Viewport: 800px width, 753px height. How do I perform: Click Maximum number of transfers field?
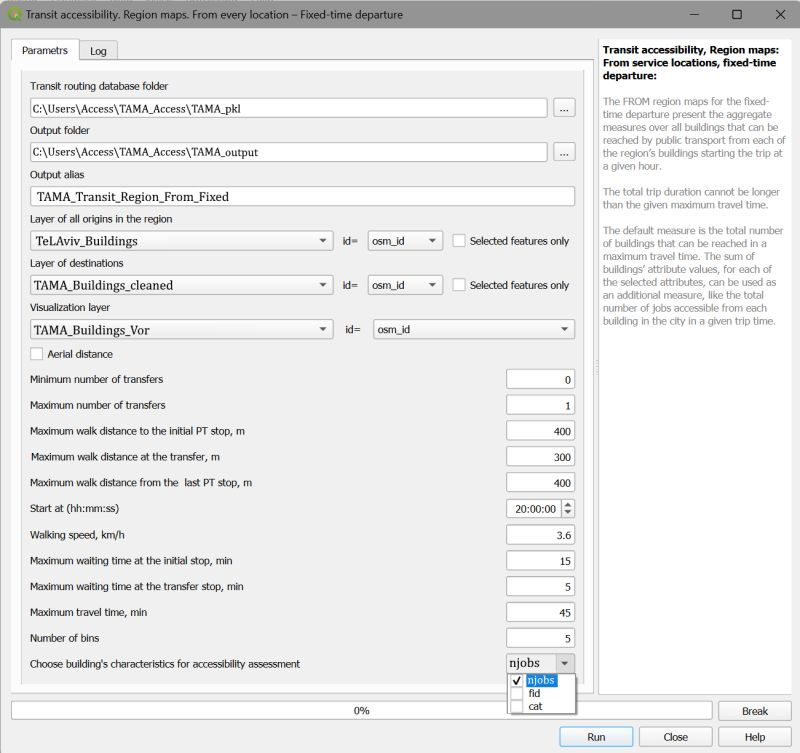tap(540, 406)
